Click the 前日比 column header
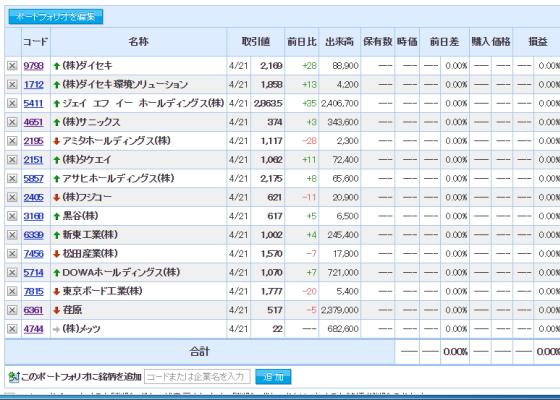Viewport: 560px width, 400px height. tap(302, 42)
